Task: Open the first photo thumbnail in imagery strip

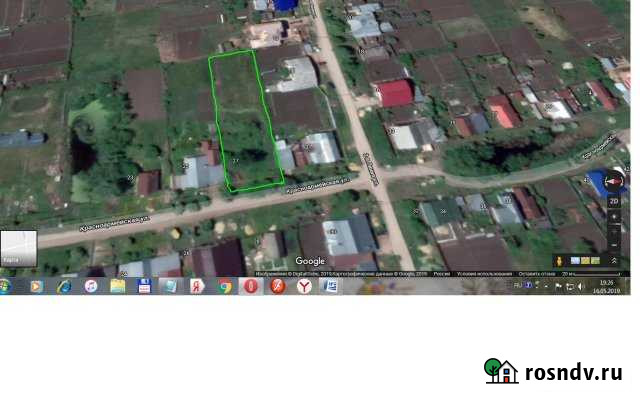Action: pos(576,261)
